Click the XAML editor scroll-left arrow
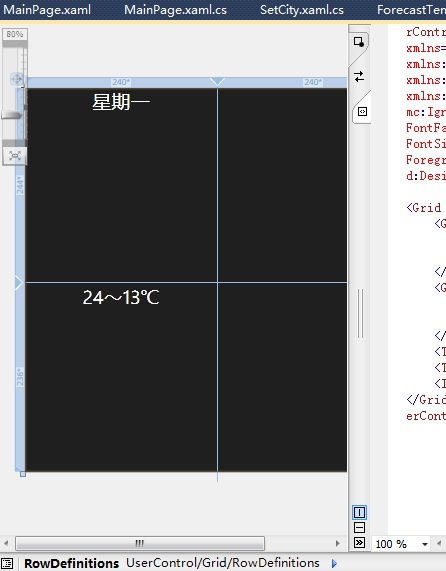Viewport: 446px width, 571px height. point(439,543)
